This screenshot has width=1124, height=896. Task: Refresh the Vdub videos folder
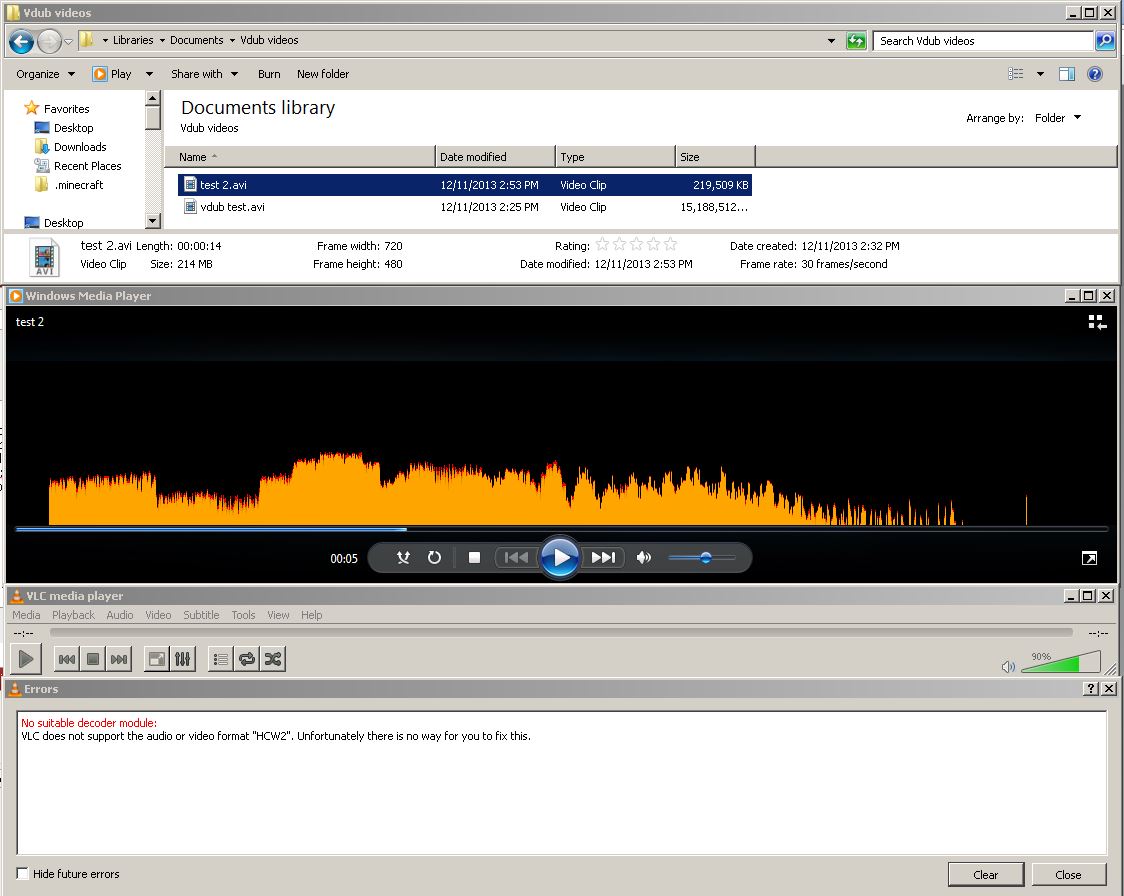point(856,41)
